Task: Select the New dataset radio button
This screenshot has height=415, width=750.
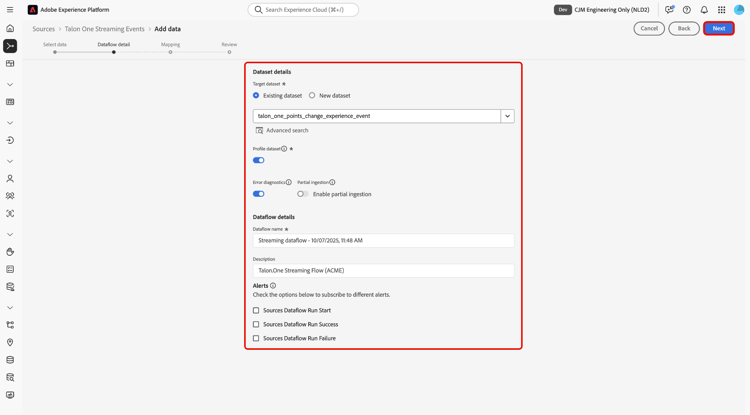Action: (x=312, y=96)
